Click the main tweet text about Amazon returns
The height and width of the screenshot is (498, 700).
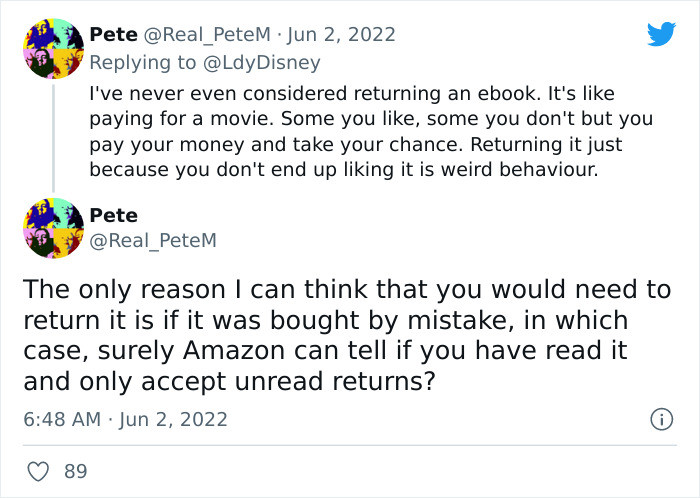click(347, 335)
